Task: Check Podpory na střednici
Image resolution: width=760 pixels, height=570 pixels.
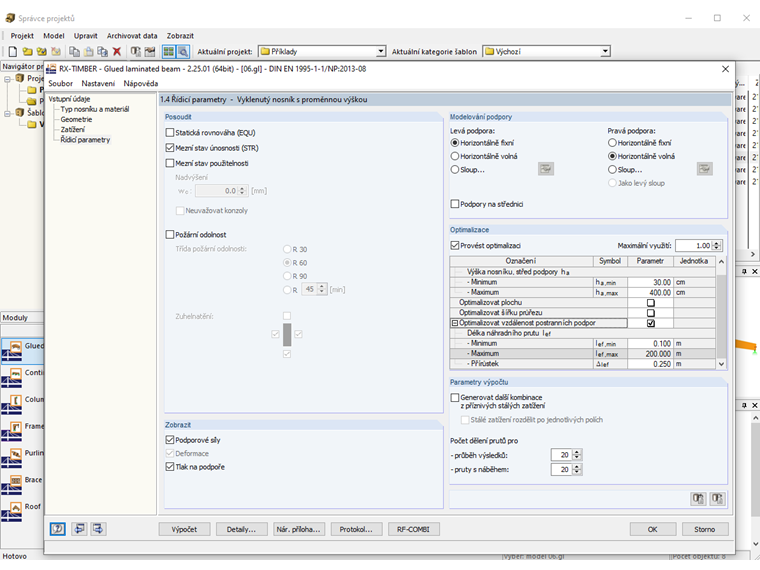Action: 455,204
